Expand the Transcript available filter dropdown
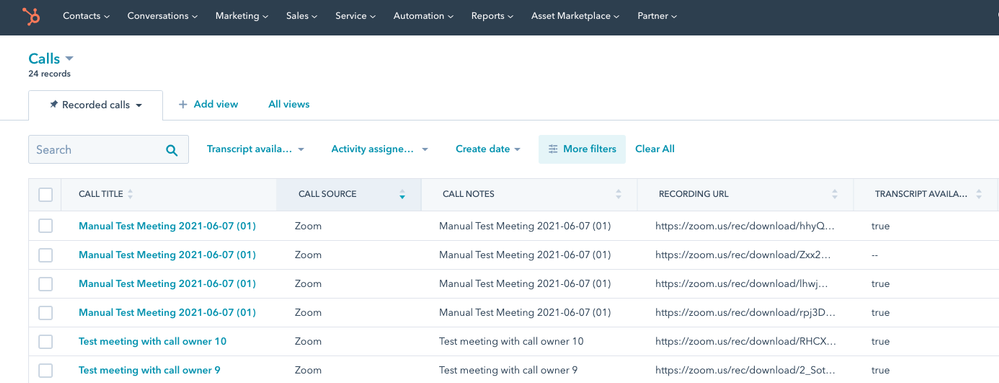This screenshot has width=999, height=383. pyautogui.click(x=255, y=149)
